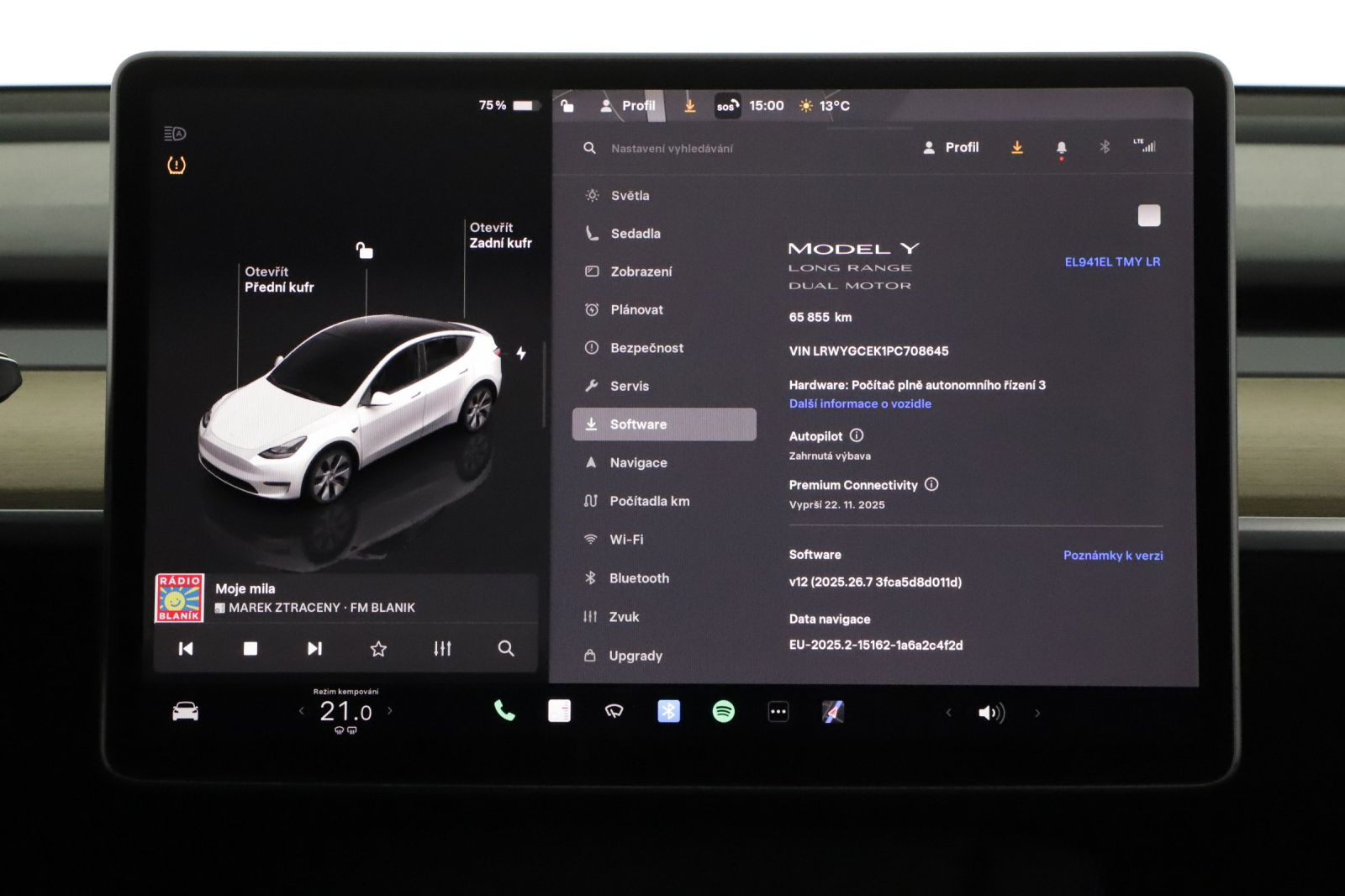Tap the left chevron to lower temperature
The height and width of the screenshot is (896, 1345).
point(300,710)
